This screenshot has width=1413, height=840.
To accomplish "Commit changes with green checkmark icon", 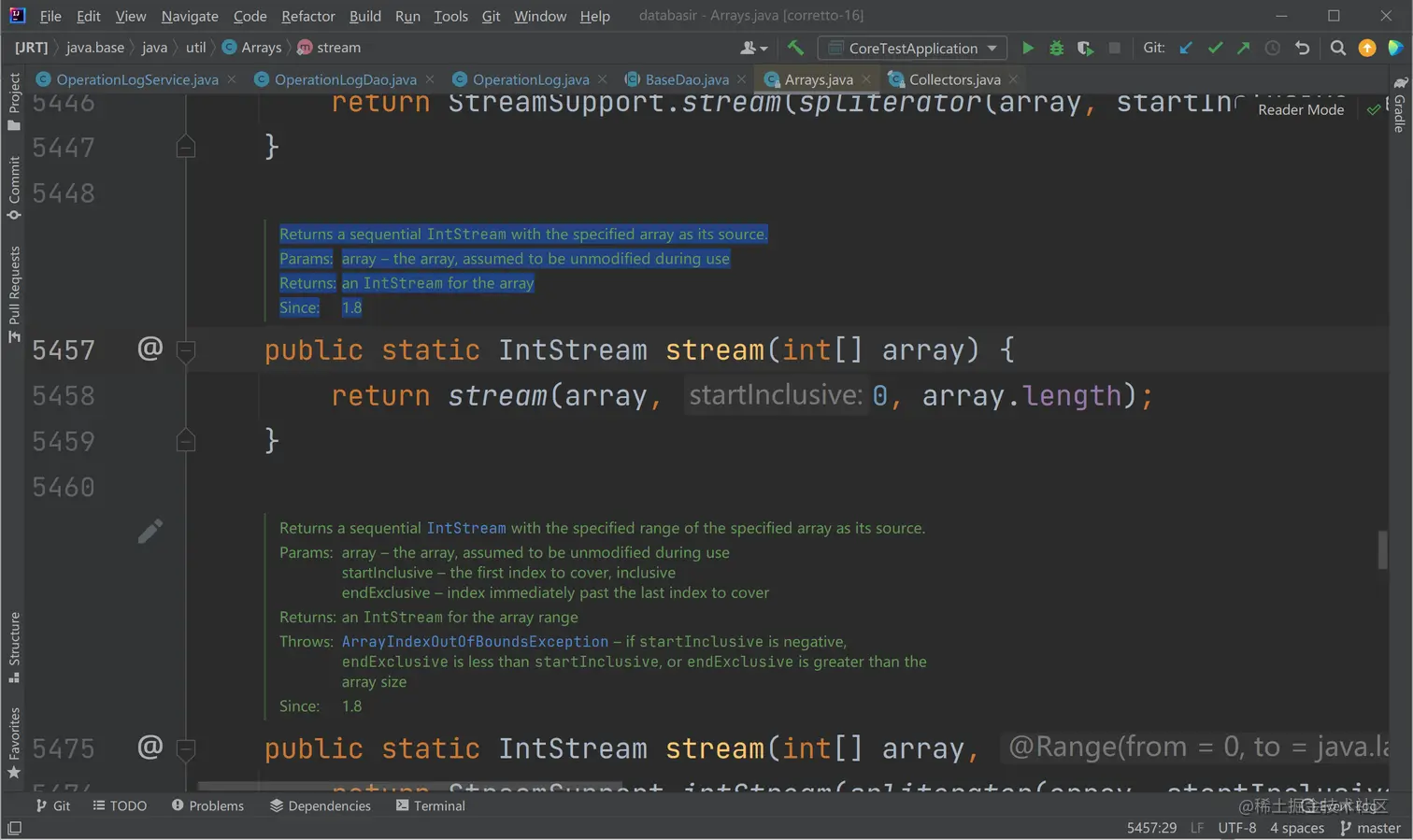I will pyautogui.click(x=1215, y=48).
